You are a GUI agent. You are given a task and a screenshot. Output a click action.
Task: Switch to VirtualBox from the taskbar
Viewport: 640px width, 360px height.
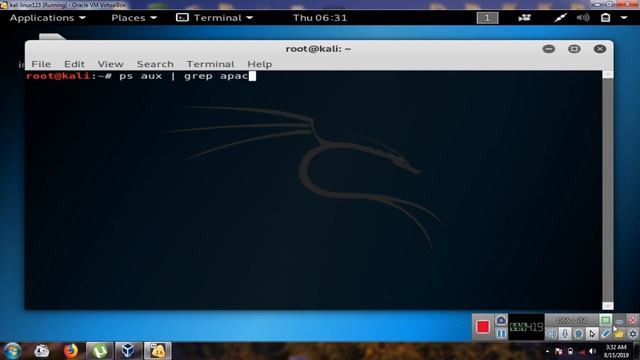point(128,351)
